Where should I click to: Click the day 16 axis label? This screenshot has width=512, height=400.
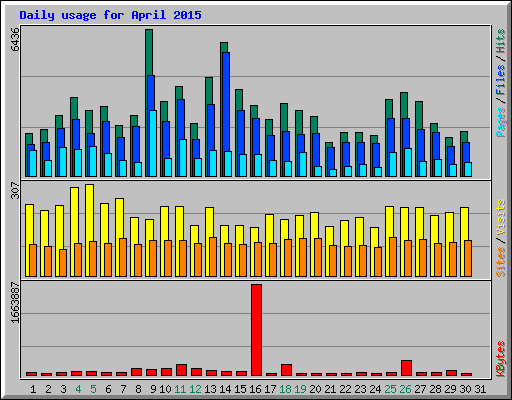[255, 389]
